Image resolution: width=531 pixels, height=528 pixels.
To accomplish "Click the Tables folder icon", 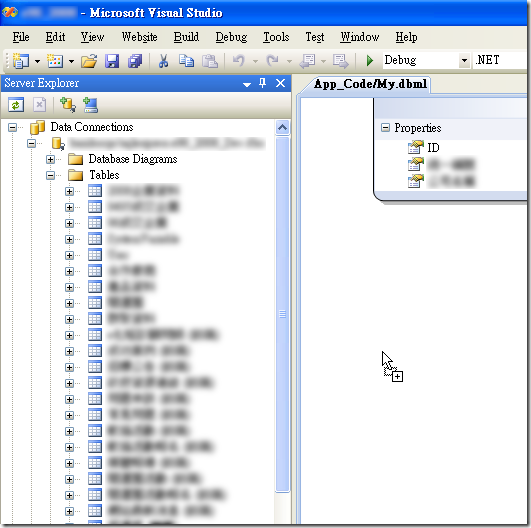I will point(75,175).
